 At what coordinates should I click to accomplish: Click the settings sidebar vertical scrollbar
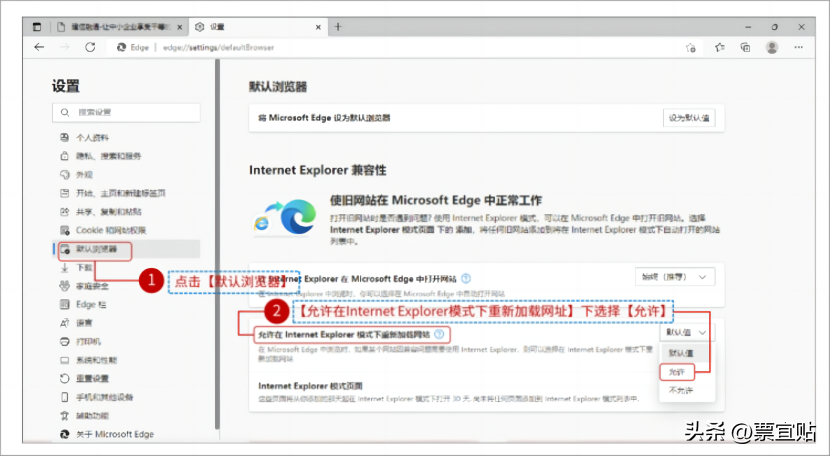[217, 244]
